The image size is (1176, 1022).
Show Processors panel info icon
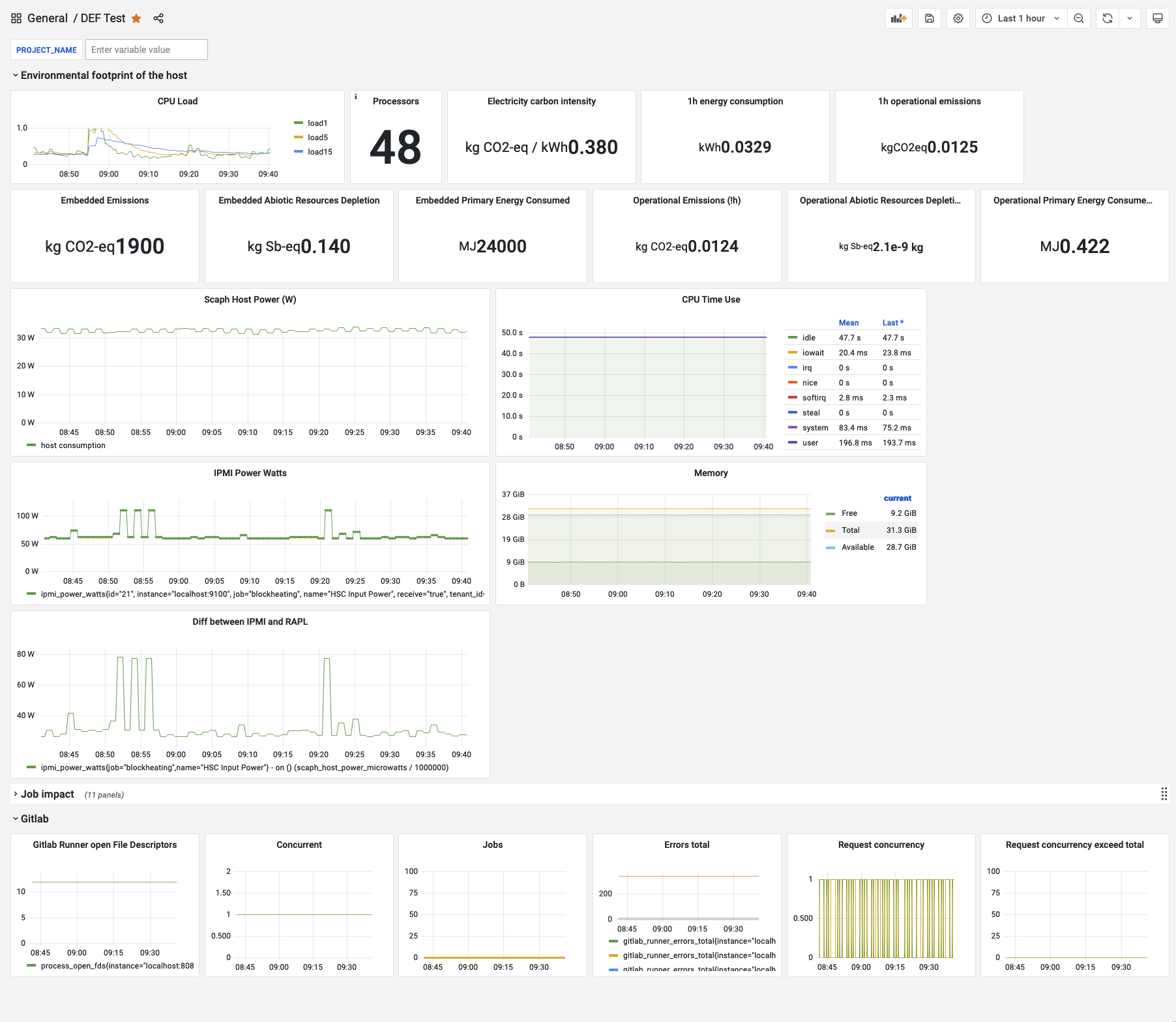(x=356, y=97)
